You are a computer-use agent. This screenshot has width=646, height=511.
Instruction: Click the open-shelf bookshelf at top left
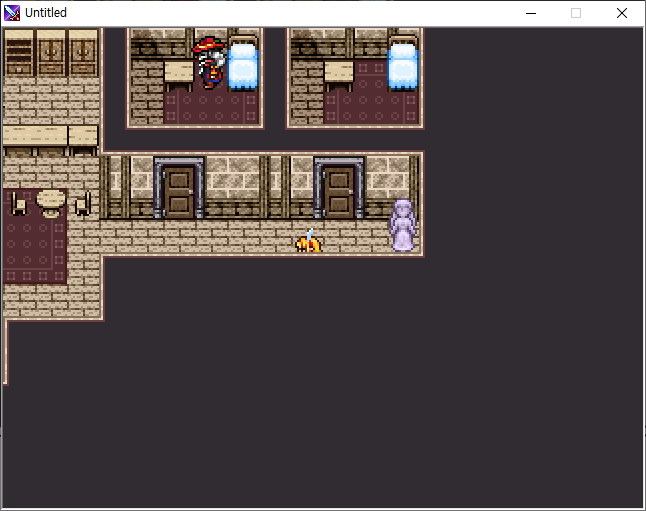tap(19, 53)
